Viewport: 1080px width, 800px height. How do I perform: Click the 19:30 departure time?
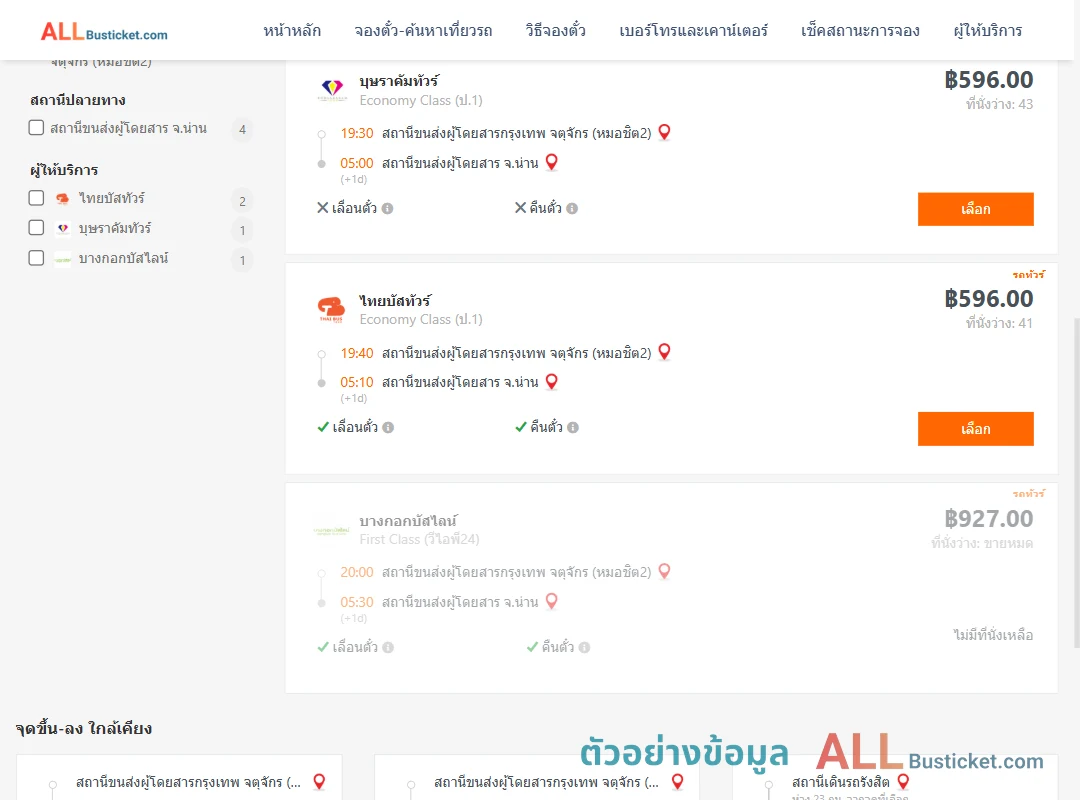coord(357,133)
